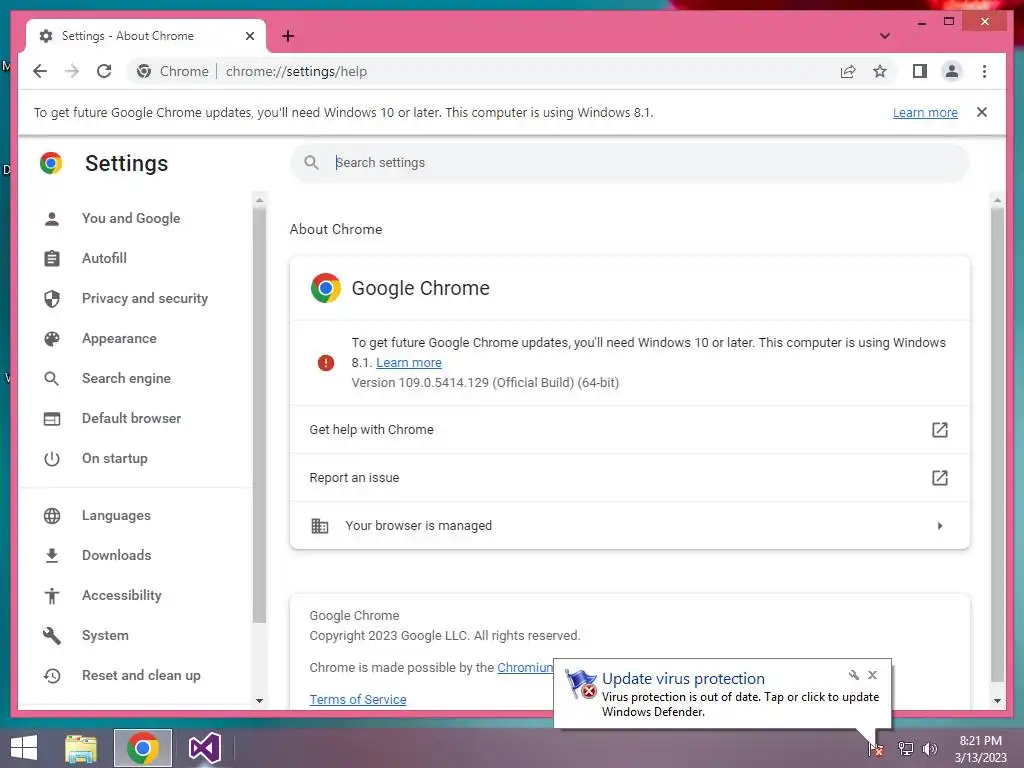Select the Settings - About Chrome tab
Viewport: 1024px width, 768px height.
click(146, 36)
